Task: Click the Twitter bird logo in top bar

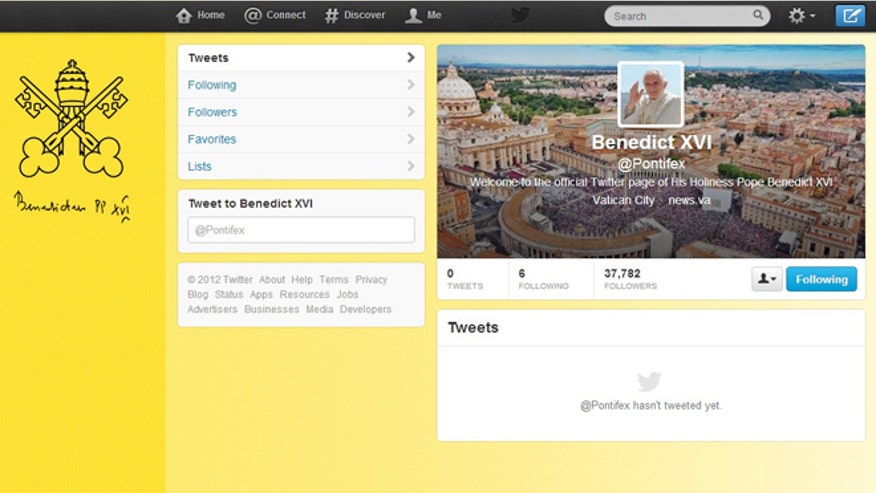Action: 520,15
